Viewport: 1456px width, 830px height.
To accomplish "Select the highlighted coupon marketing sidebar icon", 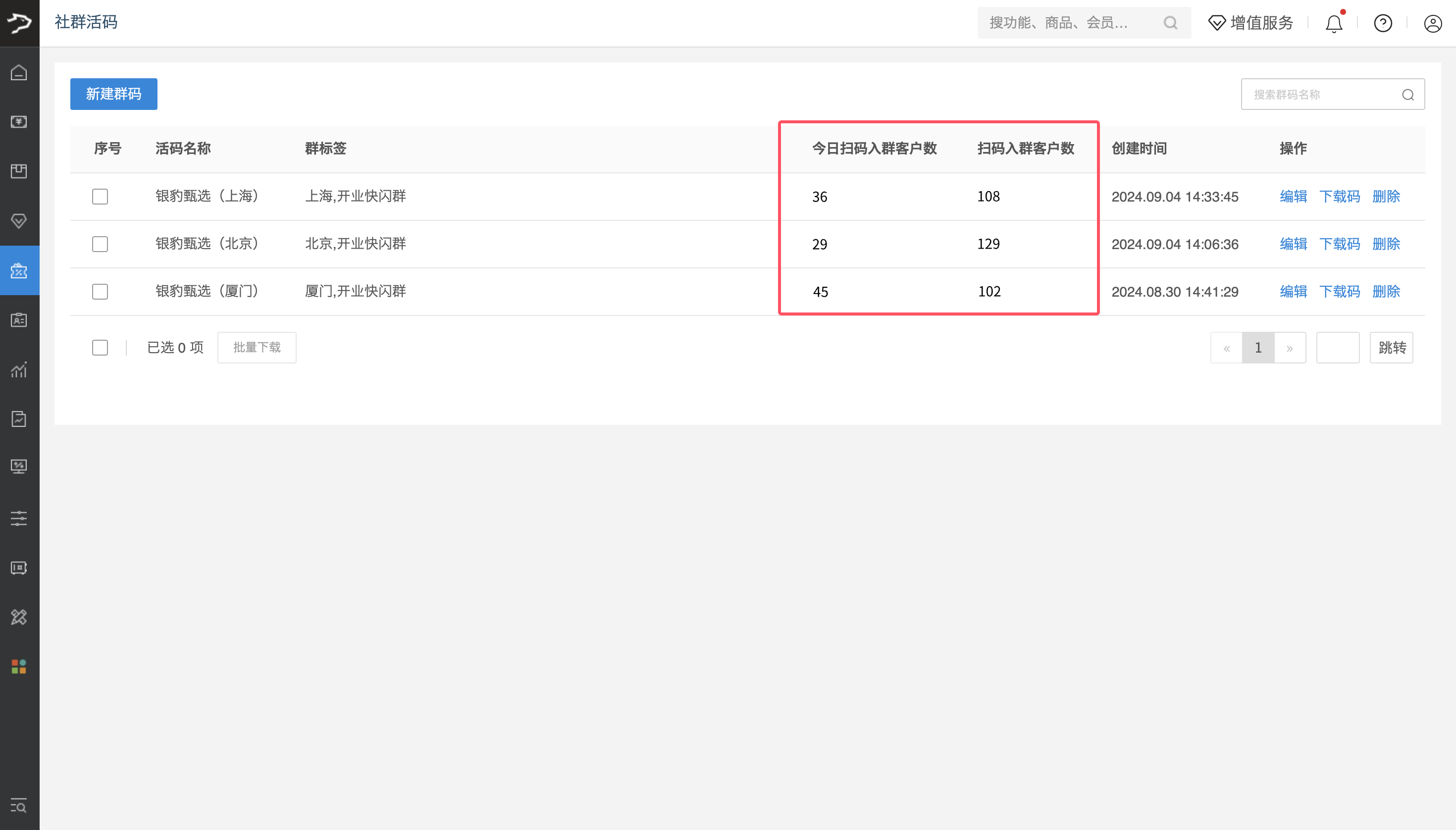I will [x=19, y=270].
